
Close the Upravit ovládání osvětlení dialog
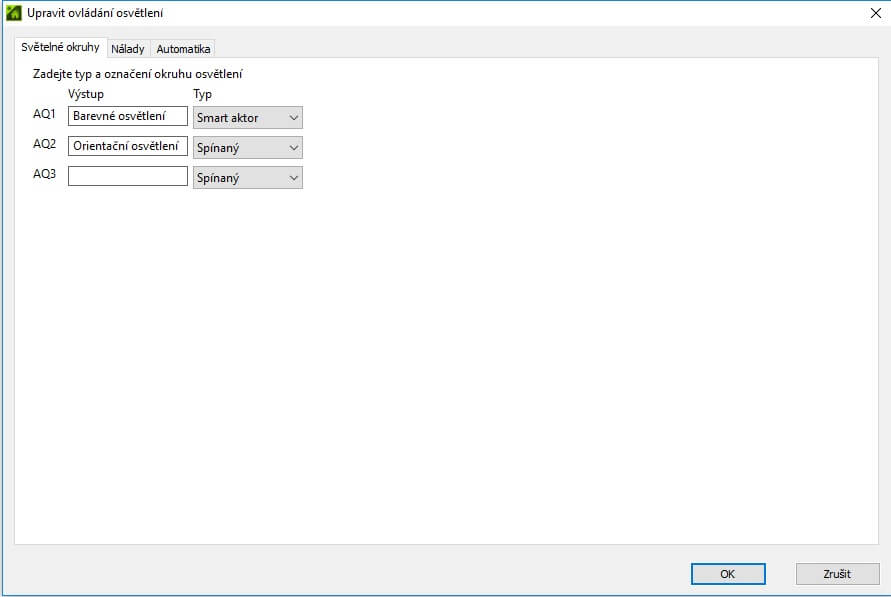[875, 13]
